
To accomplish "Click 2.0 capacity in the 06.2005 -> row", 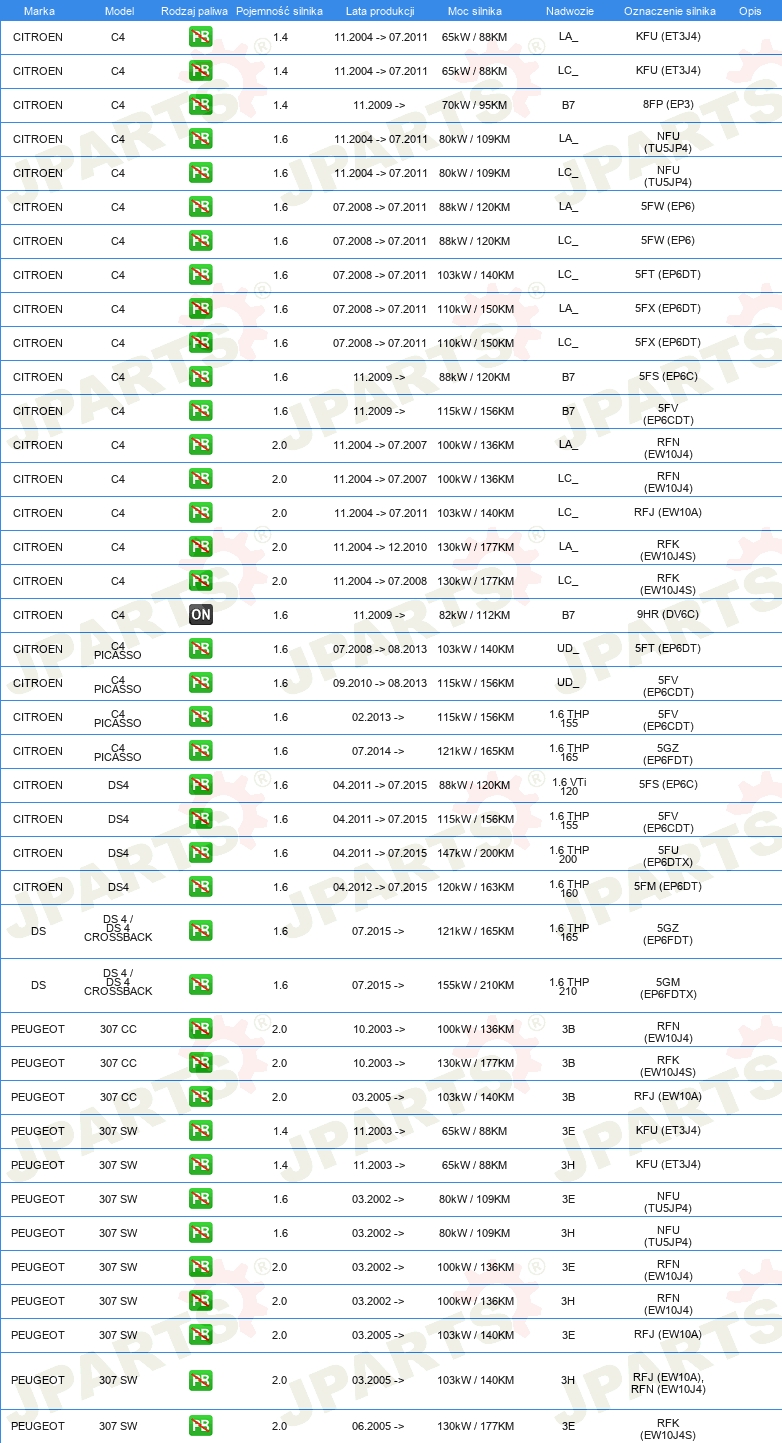I will pos(280,1427).
